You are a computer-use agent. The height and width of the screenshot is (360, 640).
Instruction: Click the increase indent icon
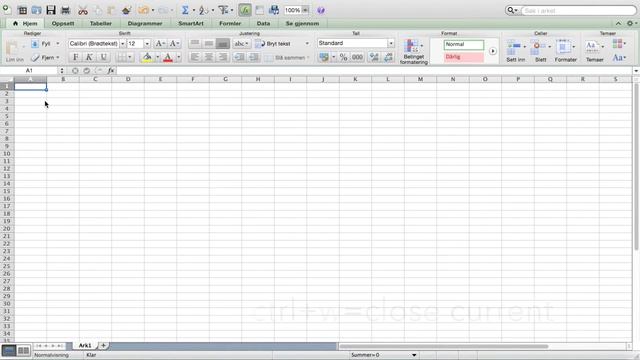253,57
